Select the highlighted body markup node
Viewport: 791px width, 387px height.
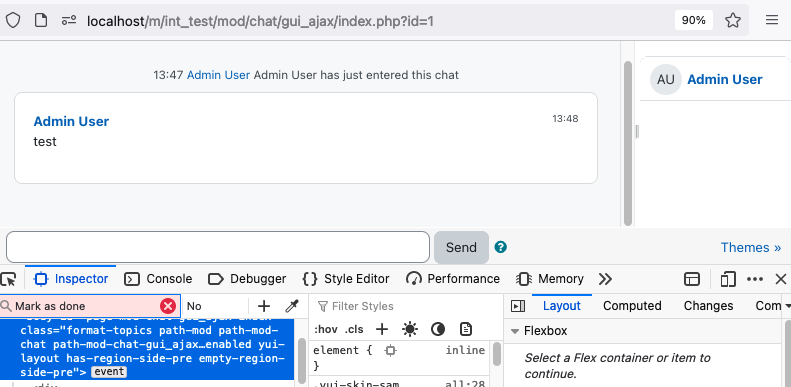pos(147,349)
